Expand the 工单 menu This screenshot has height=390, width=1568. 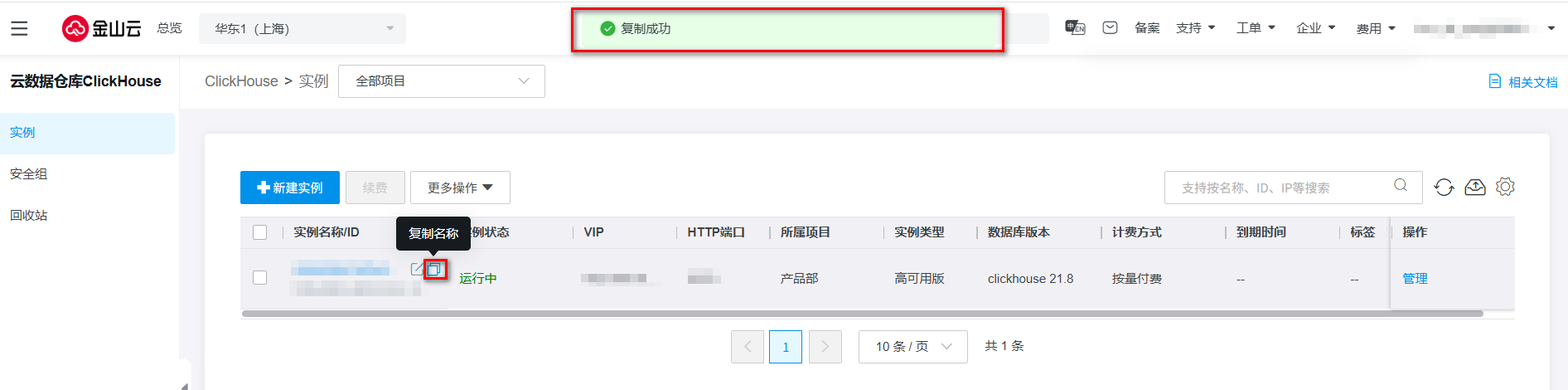[1256, 28]
